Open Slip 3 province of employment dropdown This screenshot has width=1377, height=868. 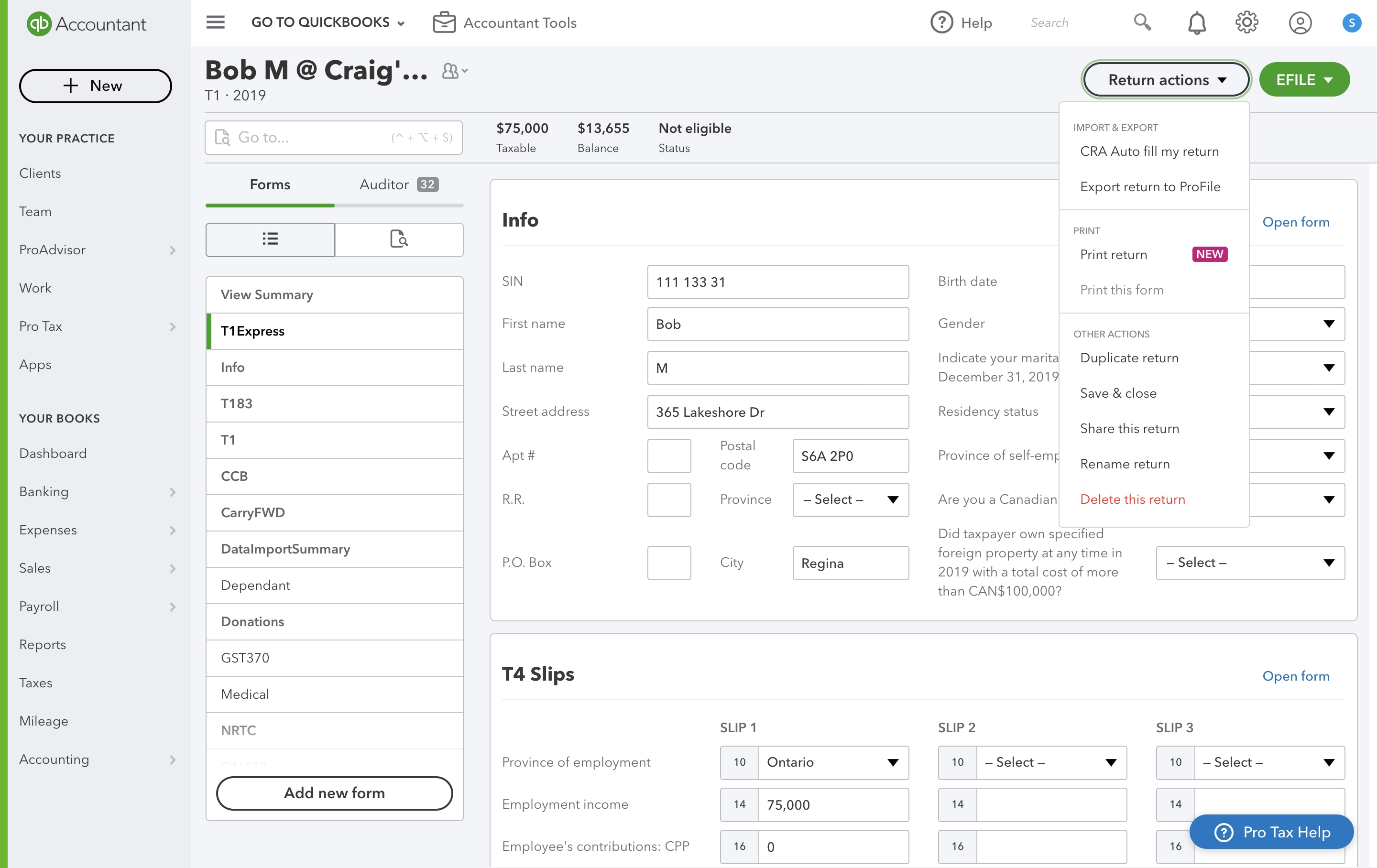pos(1269,762)
